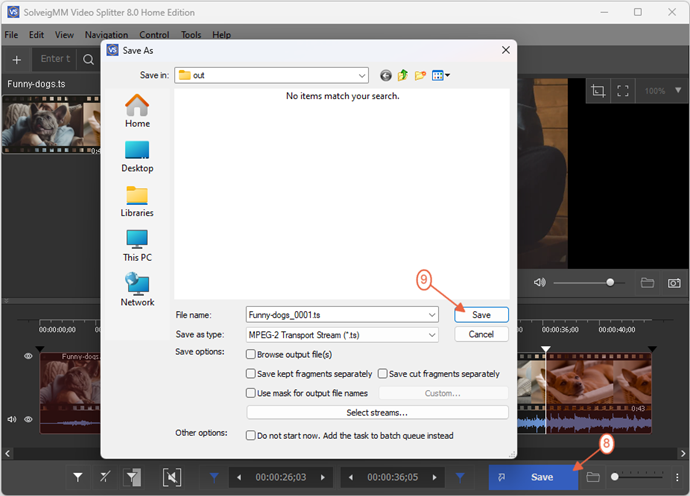Click the search magnifier icon in media panel

pyautogui.click(x=88, y=59)
